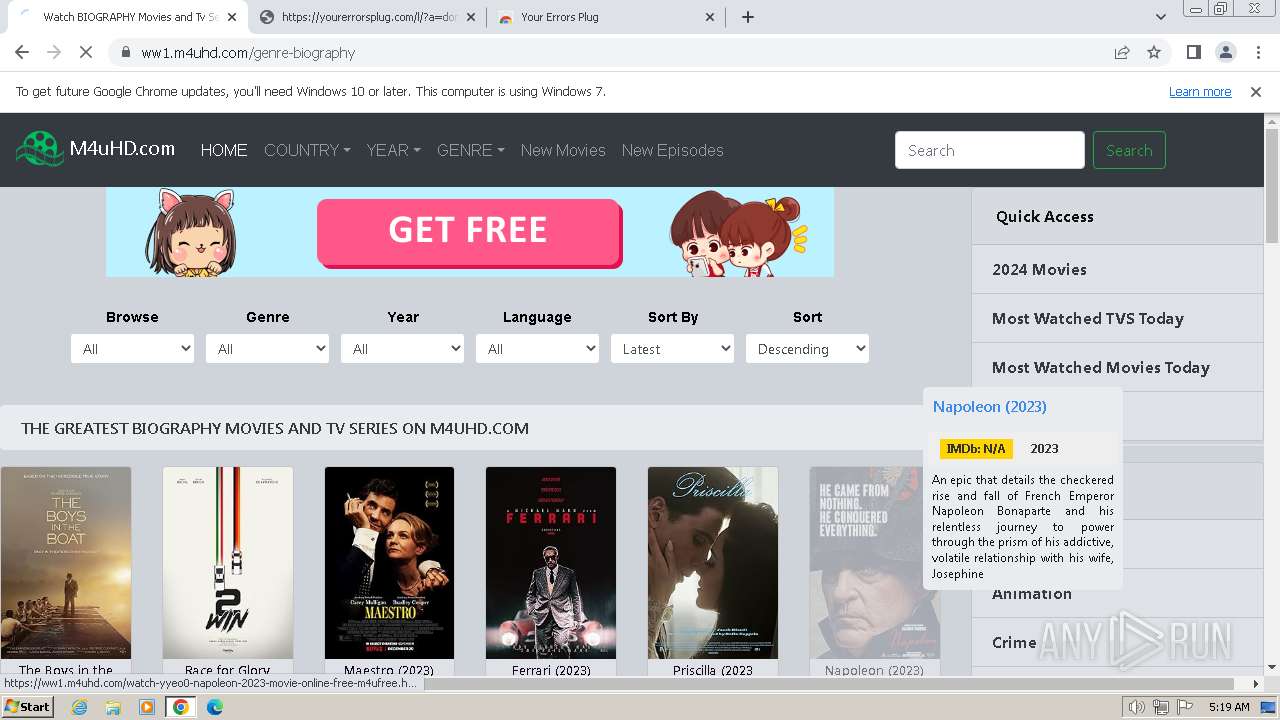
Task: Adjust volume via tray speaker icon
Action: 1137,707
